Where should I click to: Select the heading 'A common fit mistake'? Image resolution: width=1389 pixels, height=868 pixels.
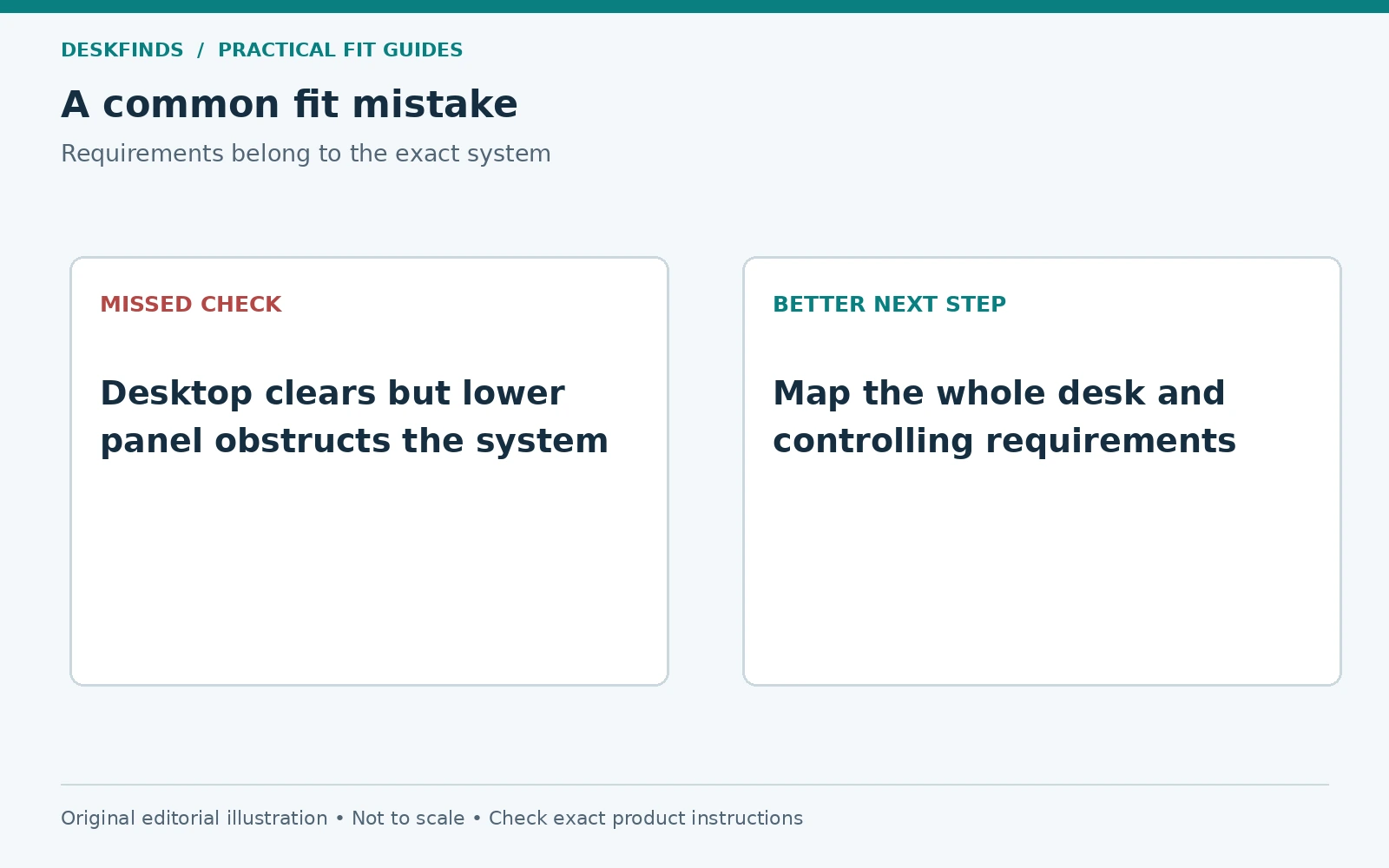pyautogui.click(x=289, y=105)
